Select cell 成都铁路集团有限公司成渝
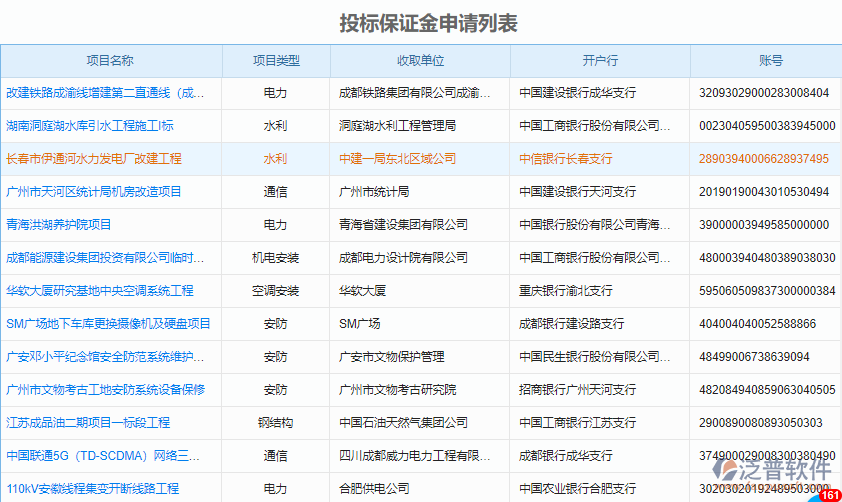This screenshot has height=502, width=842. coord(414,93)
